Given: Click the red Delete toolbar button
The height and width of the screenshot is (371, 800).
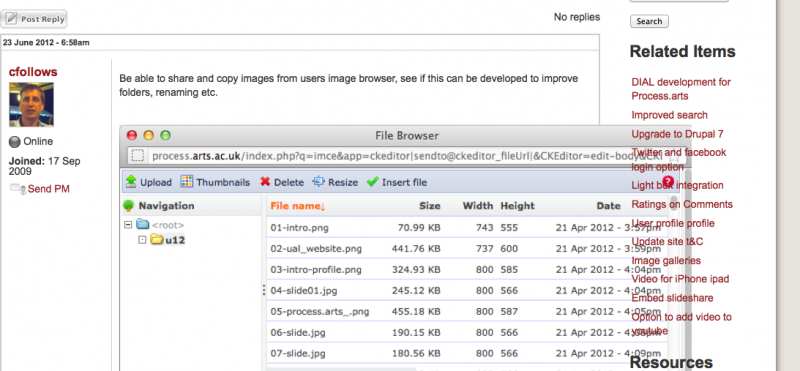Looking at the screenshot, I should [x=282, y=182].
